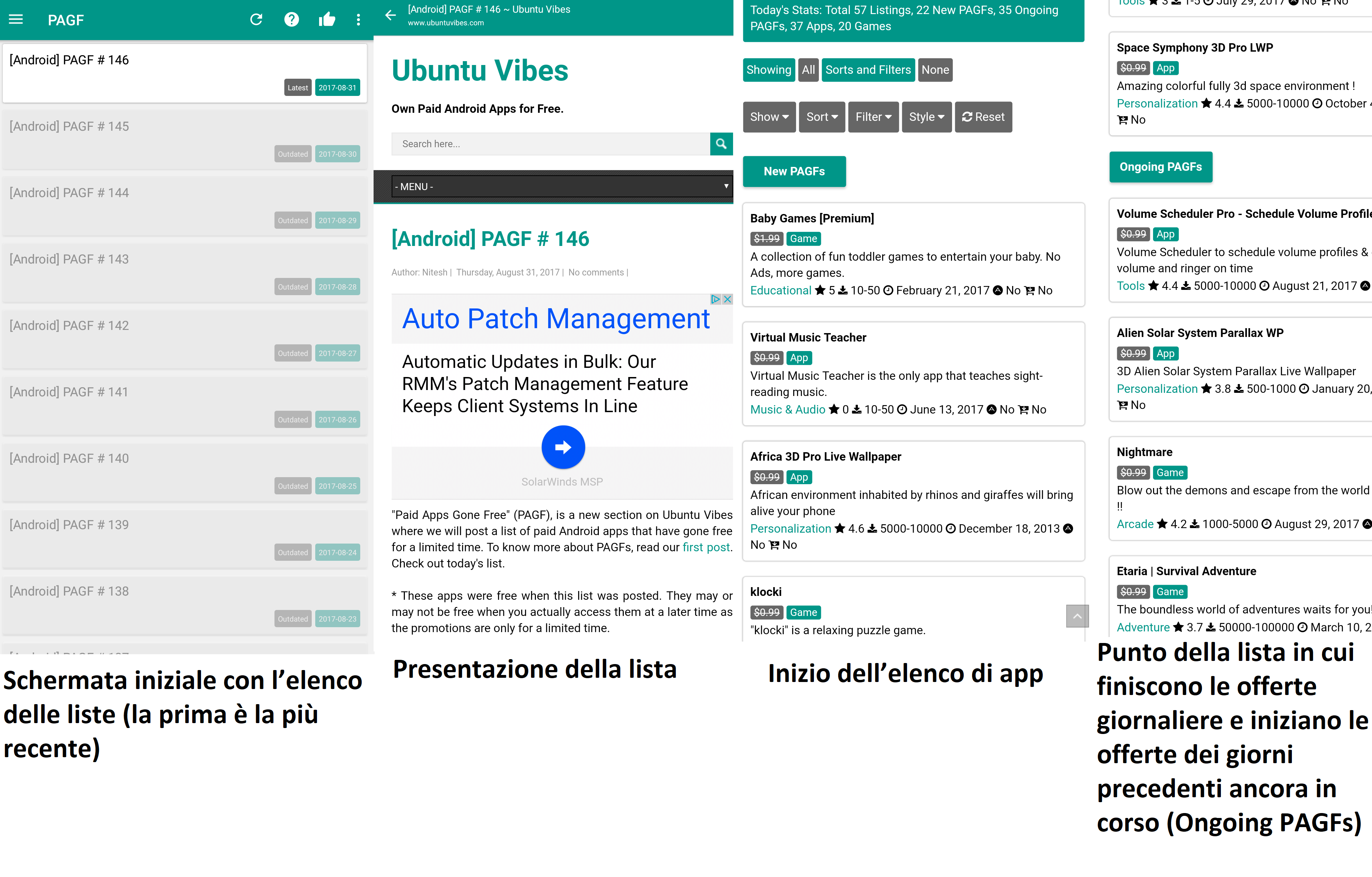Click the 'No comments' link

(x=596, y=272)
